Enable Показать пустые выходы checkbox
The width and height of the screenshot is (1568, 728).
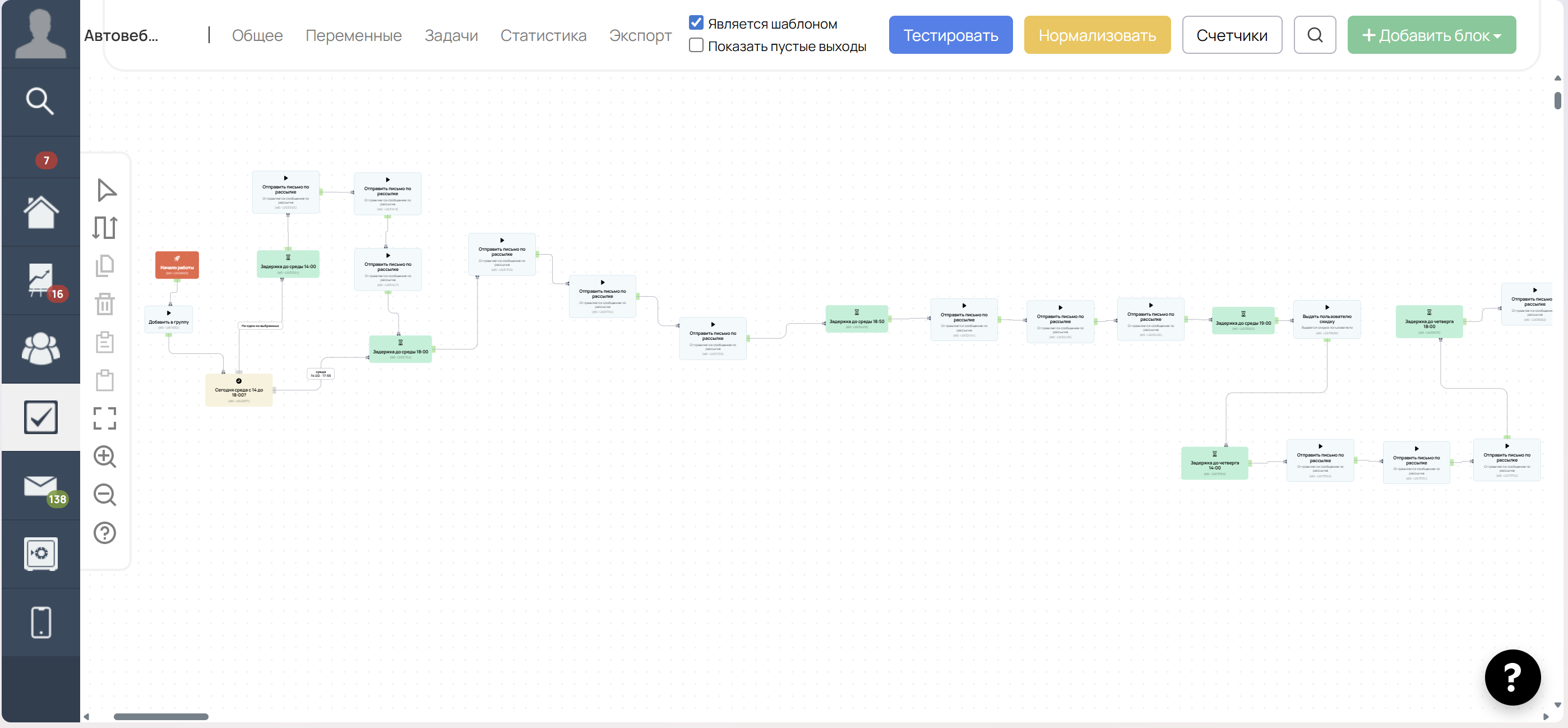tap(696, 45)
